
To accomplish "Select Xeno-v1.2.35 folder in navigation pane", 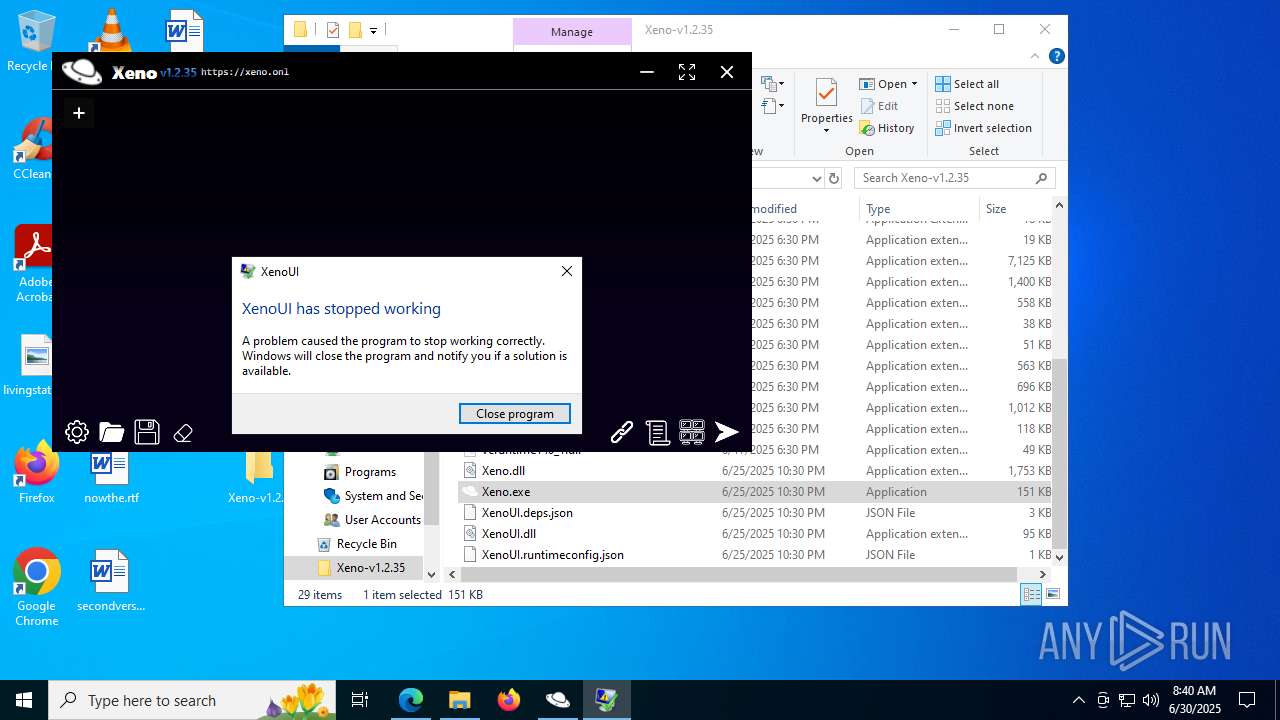I will 360,568.
